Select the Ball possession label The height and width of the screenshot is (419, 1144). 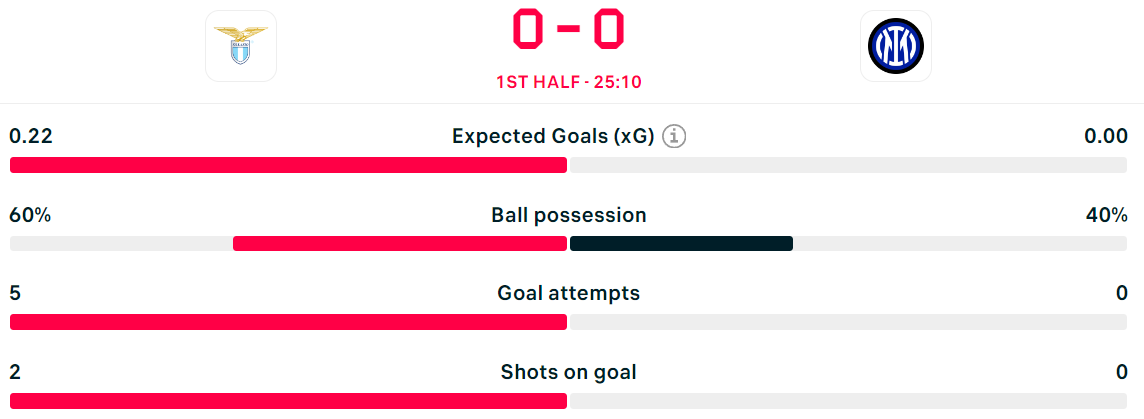[x=568, y=215]
